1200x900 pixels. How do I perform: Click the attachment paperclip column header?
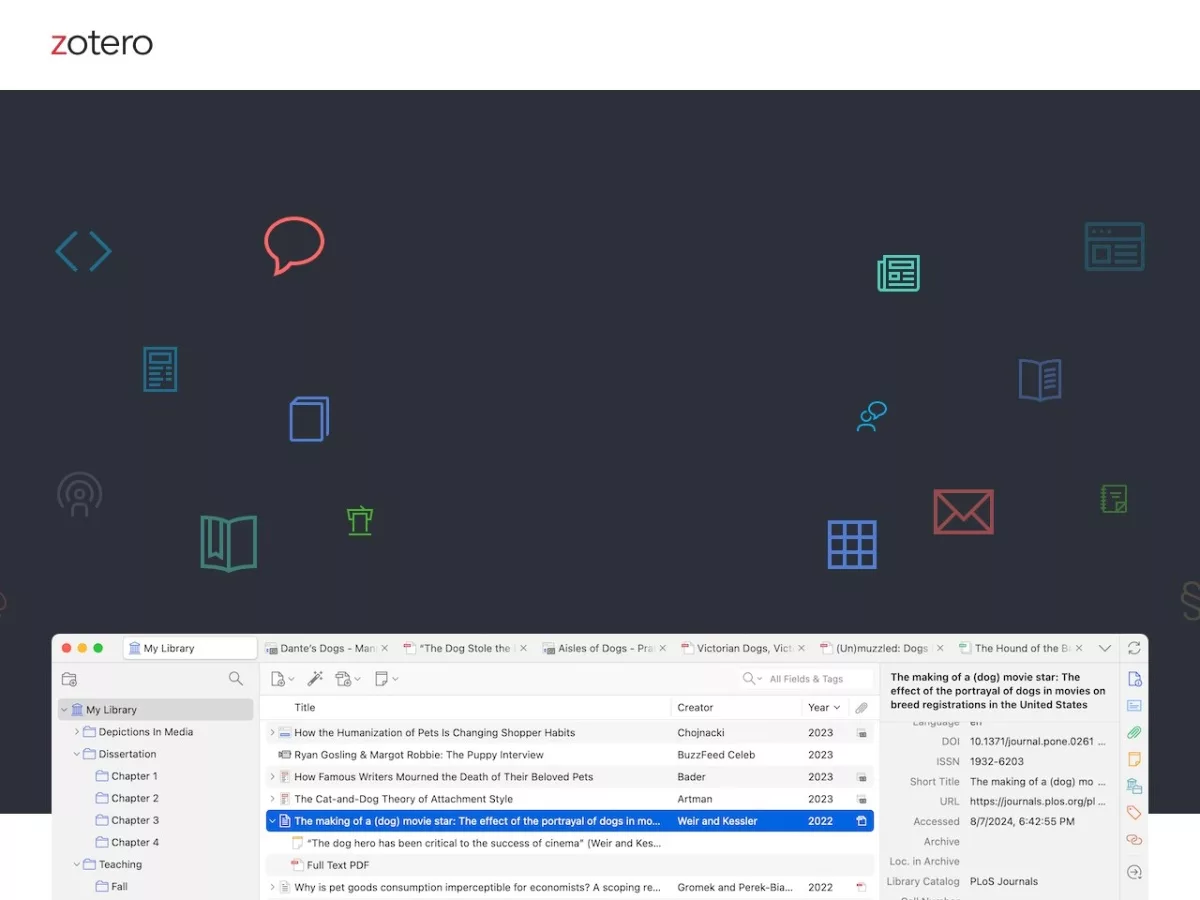(861, 707)
